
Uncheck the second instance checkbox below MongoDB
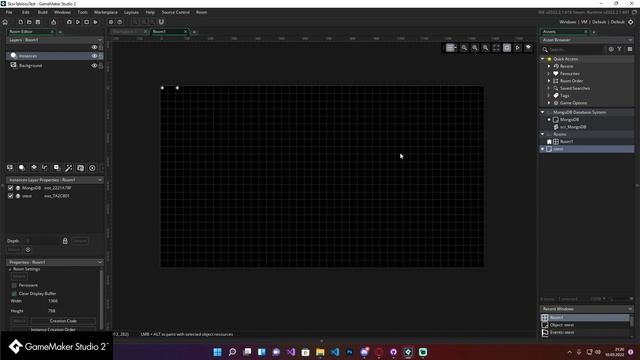(11, 196)
